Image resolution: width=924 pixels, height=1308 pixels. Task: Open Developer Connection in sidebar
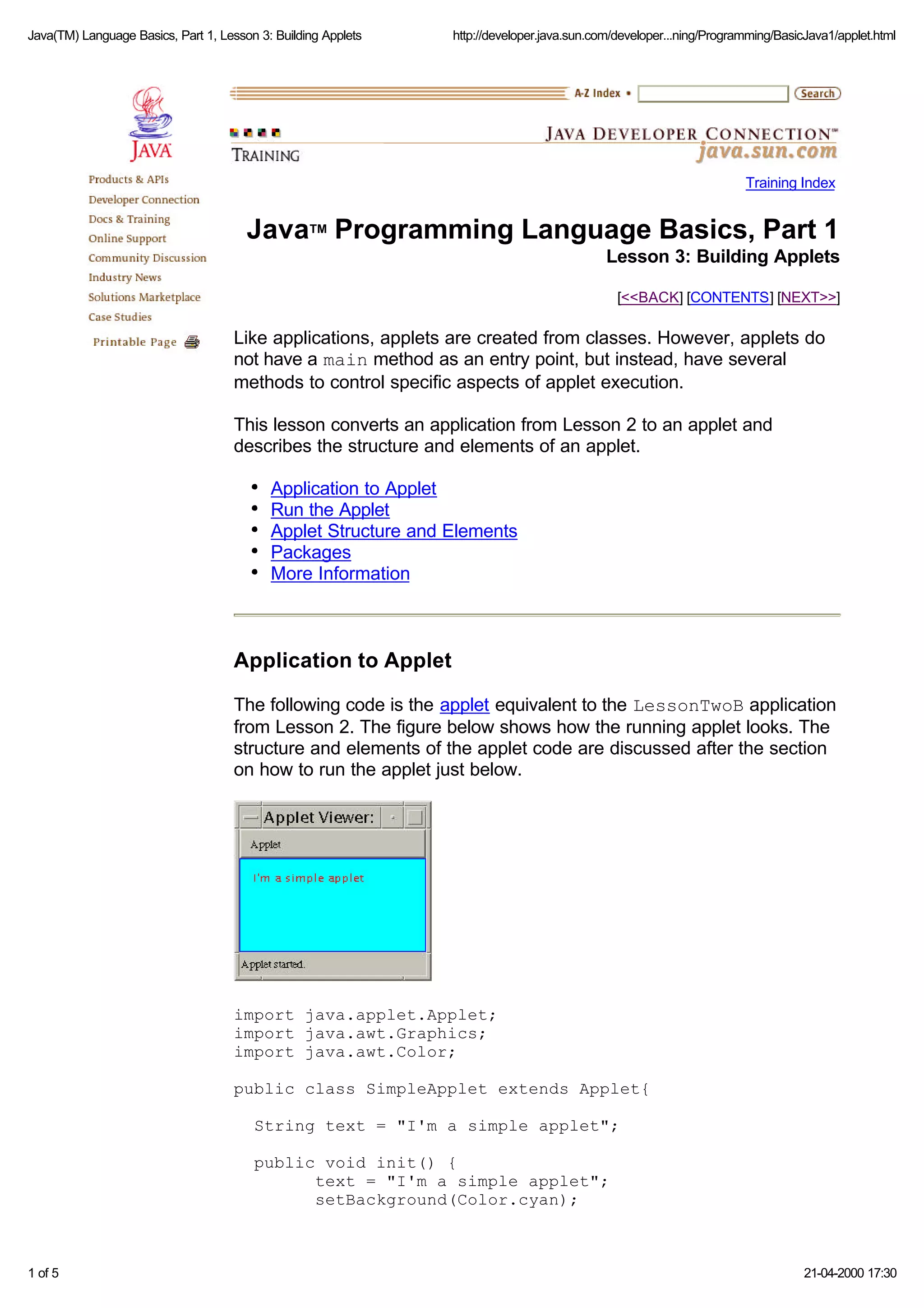pos(144,199)
